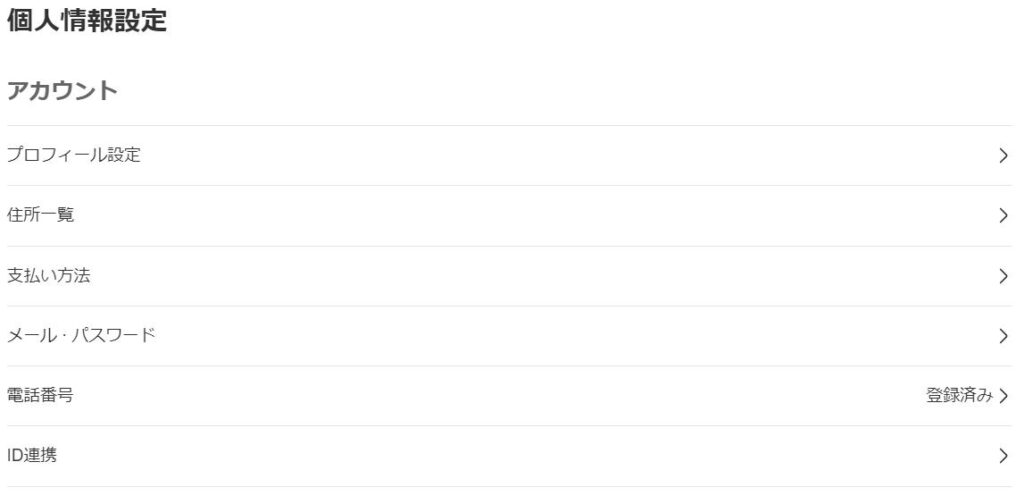Click the 個人情報設定 page heading

(x=87, y=20)
